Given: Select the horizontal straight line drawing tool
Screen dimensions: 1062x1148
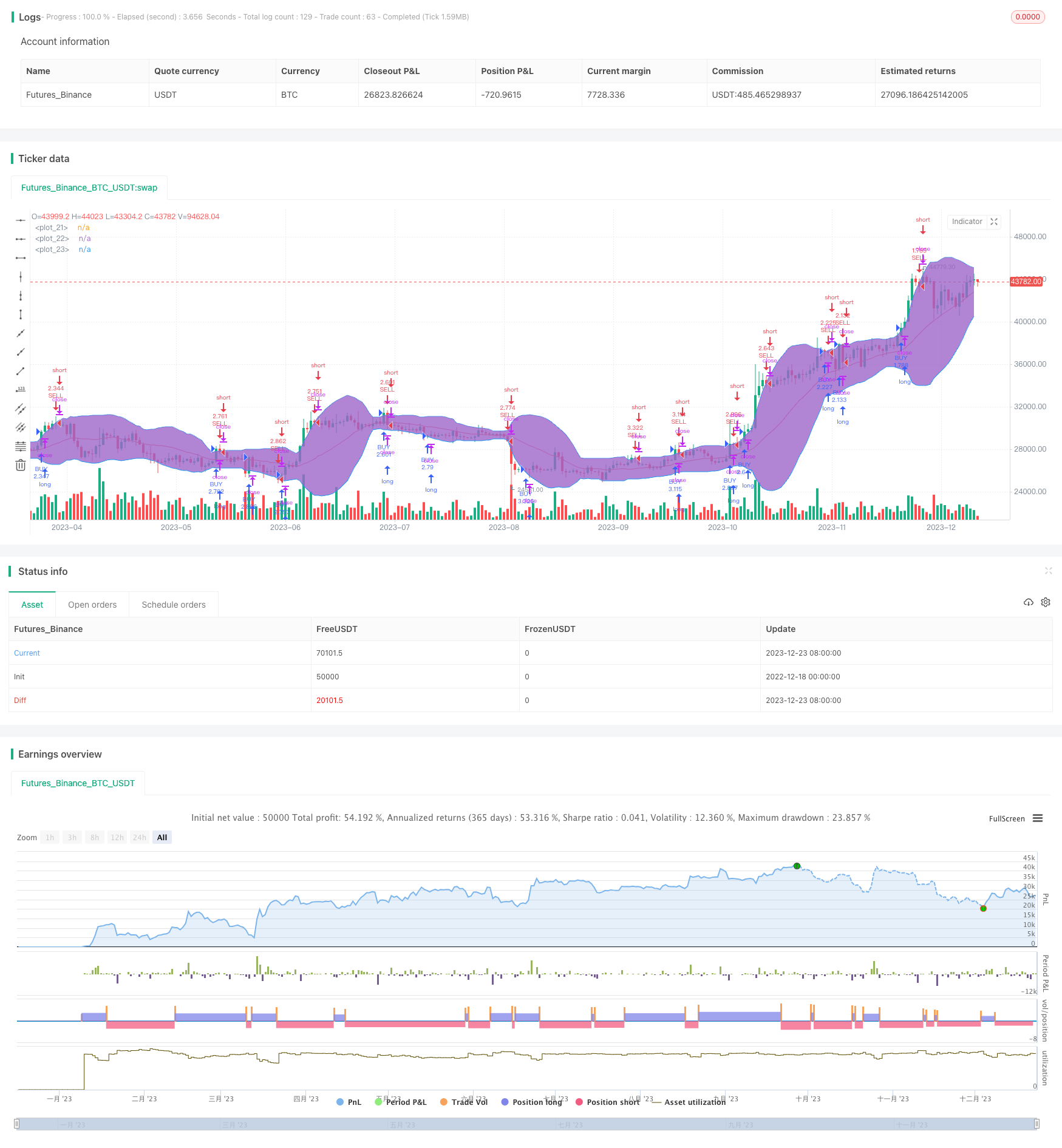Looking at the screenshot, I should pos(21,220).
